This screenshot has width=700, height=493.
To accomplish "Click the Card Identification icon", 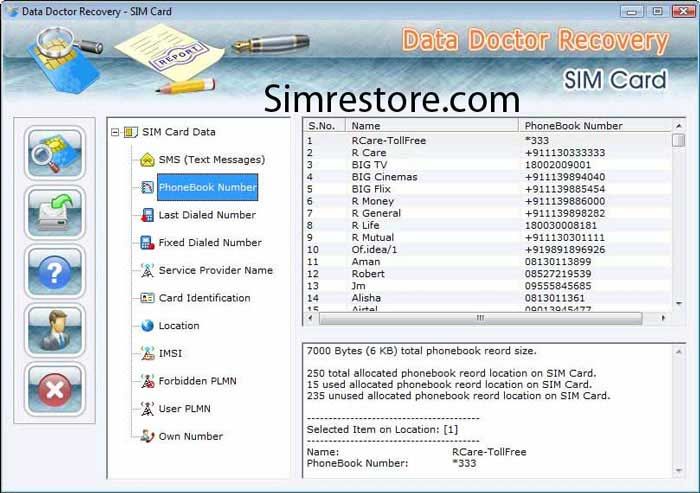I will click(x=147, y=298).
